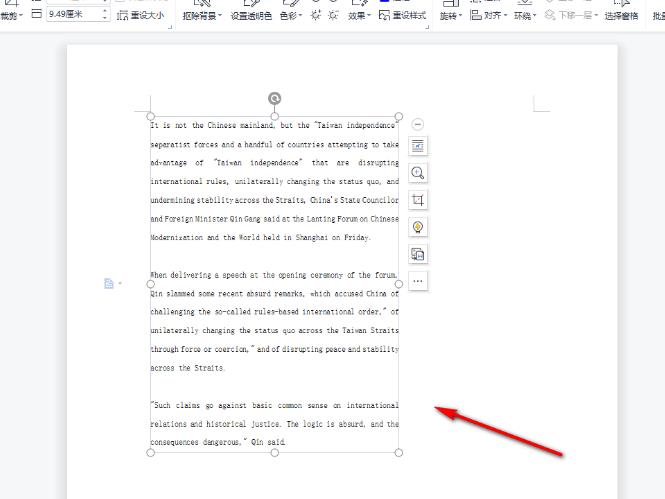
Task: Click the three dots more options button
Action: point(418,281)
